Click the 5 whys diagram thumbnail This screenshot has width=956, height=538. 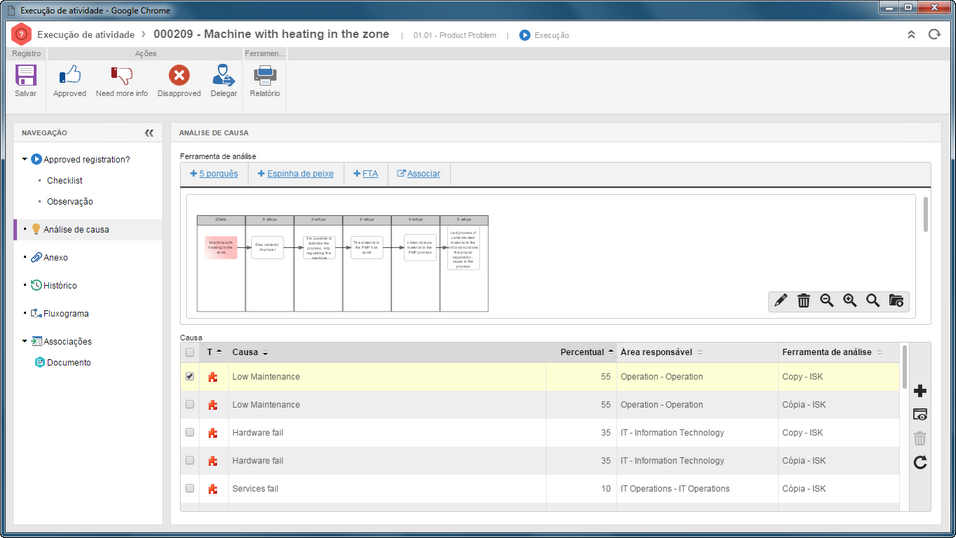coord(343,264)
